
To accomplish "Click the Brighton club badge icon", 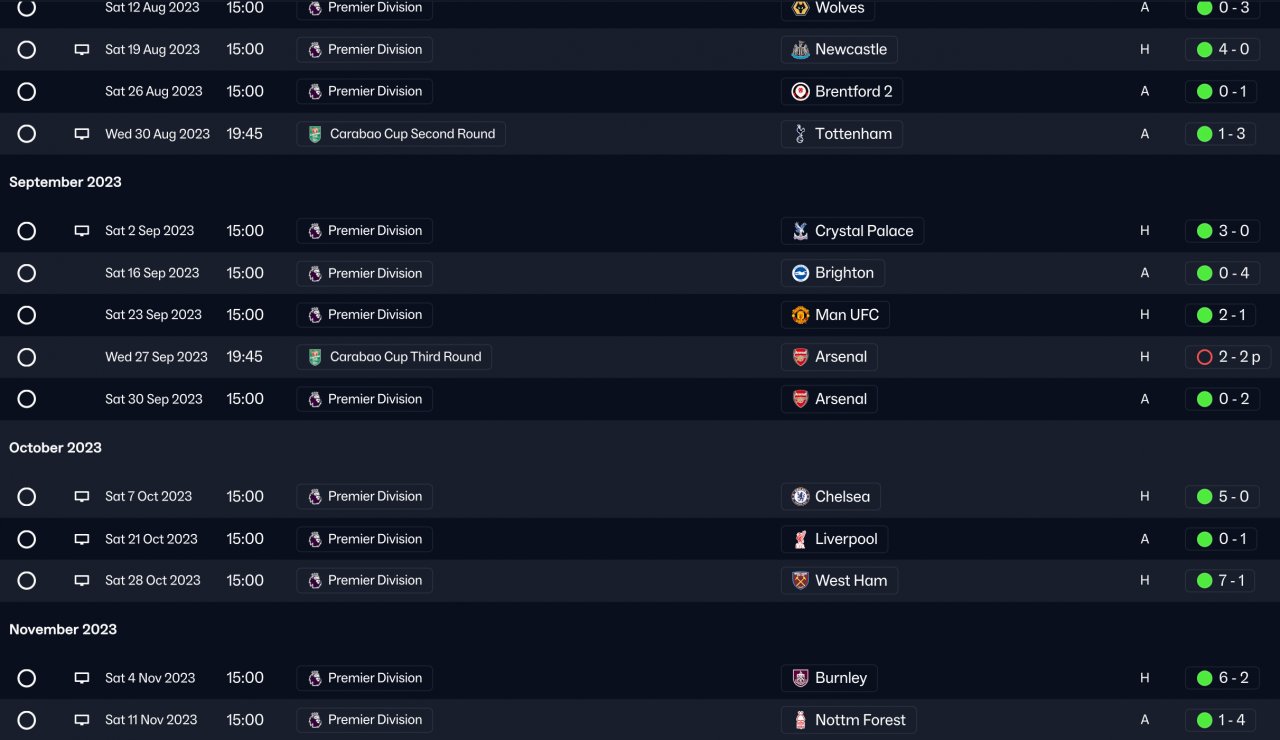I will pyautogui.click(x=800, y=273).
